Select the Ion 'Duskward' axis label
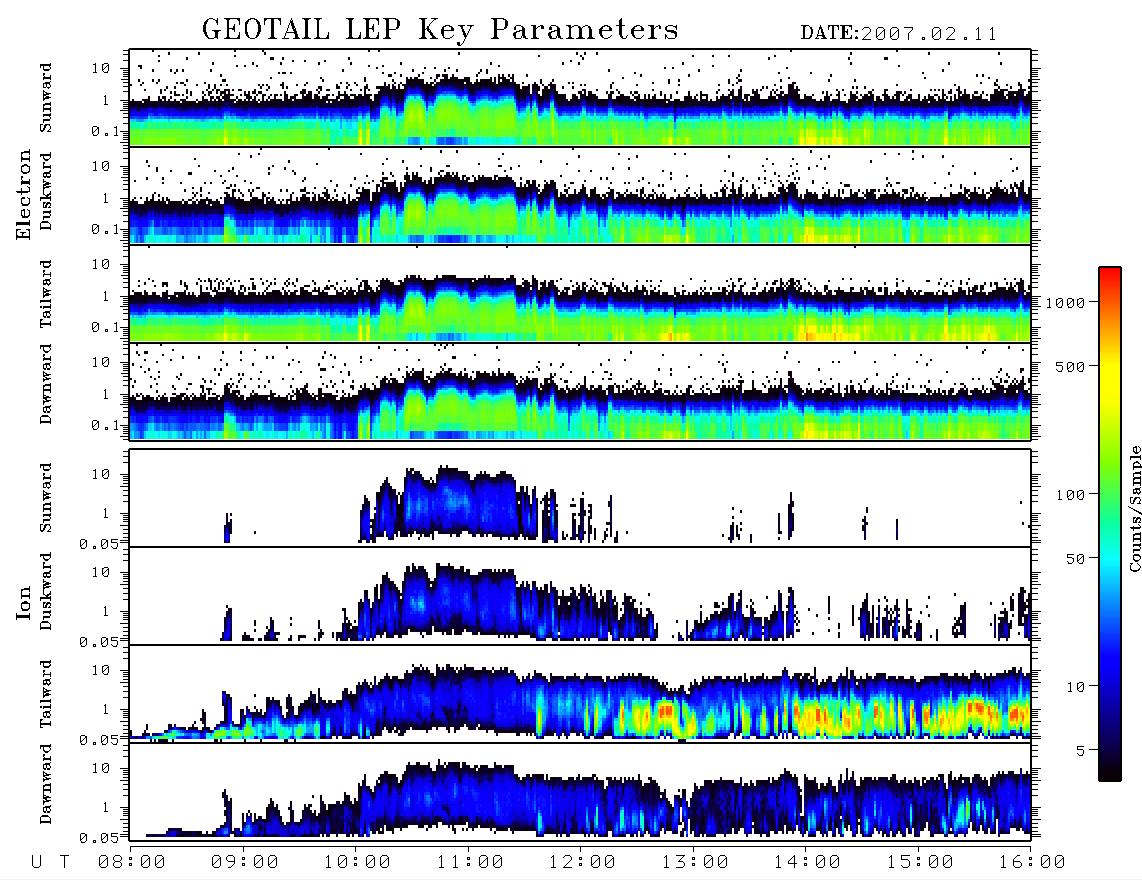 46,592
